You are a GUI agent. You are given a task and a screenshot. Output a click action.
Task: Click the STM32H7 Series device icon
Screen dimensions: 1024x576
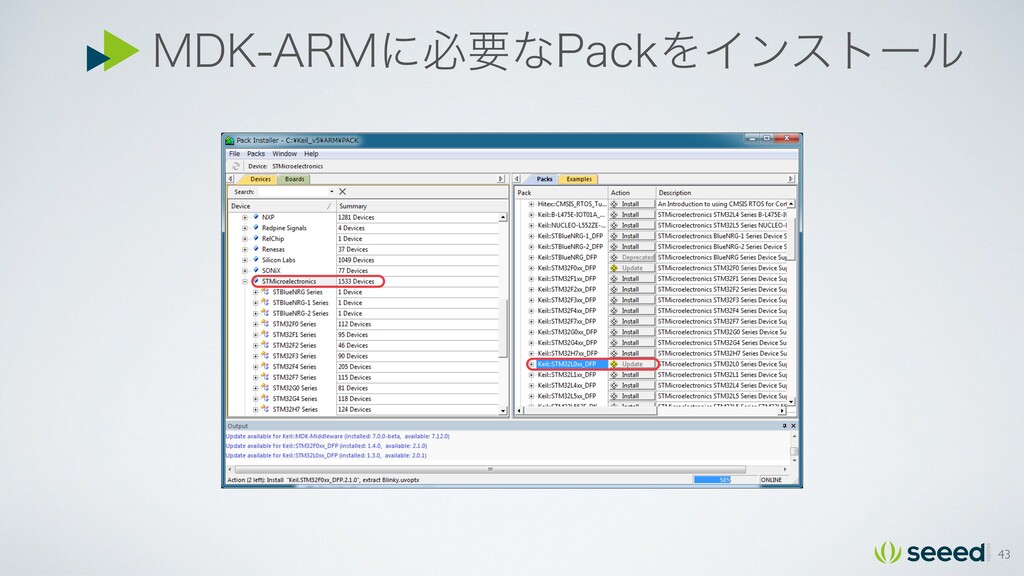pyautogui.click(x=265, y=409)
